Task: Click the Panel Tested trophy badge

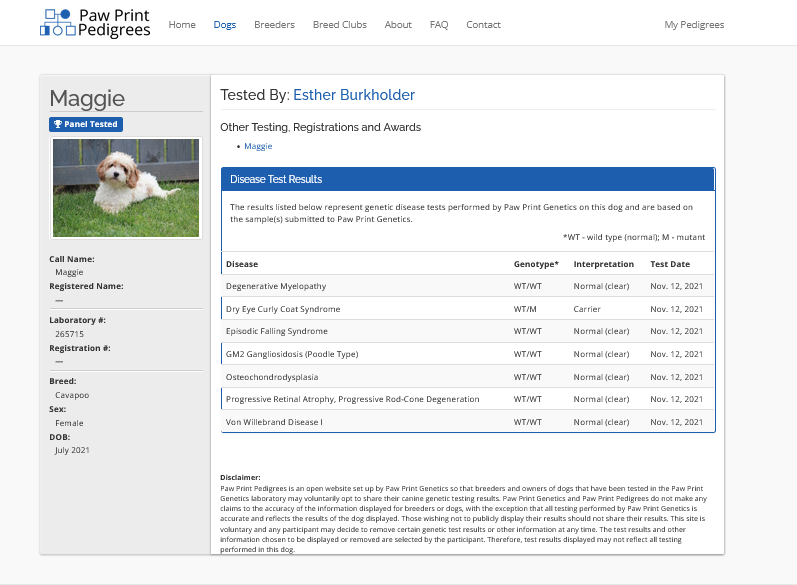Action: pos(86,124)
